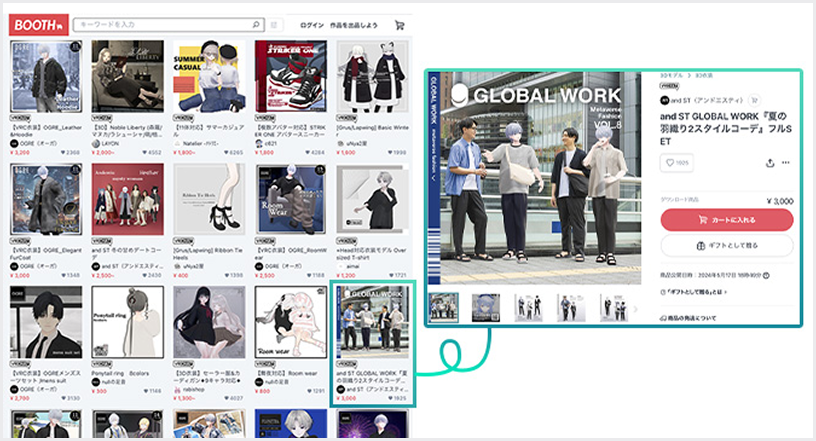This screenshot has width=816, height=441.
Task: Open the Ribbon Tie Heels thumbnail
Action: coord(209,199)
